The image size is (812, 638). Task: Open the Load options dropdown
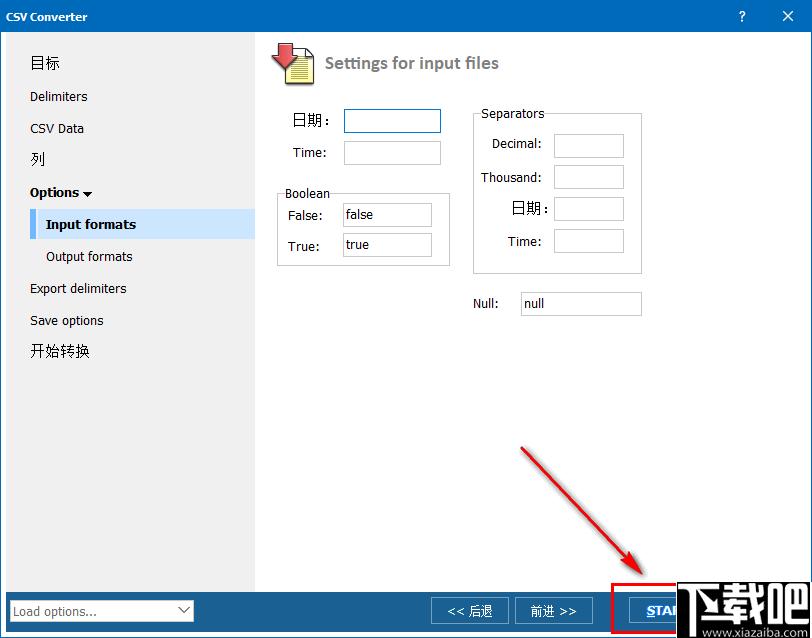102,611
